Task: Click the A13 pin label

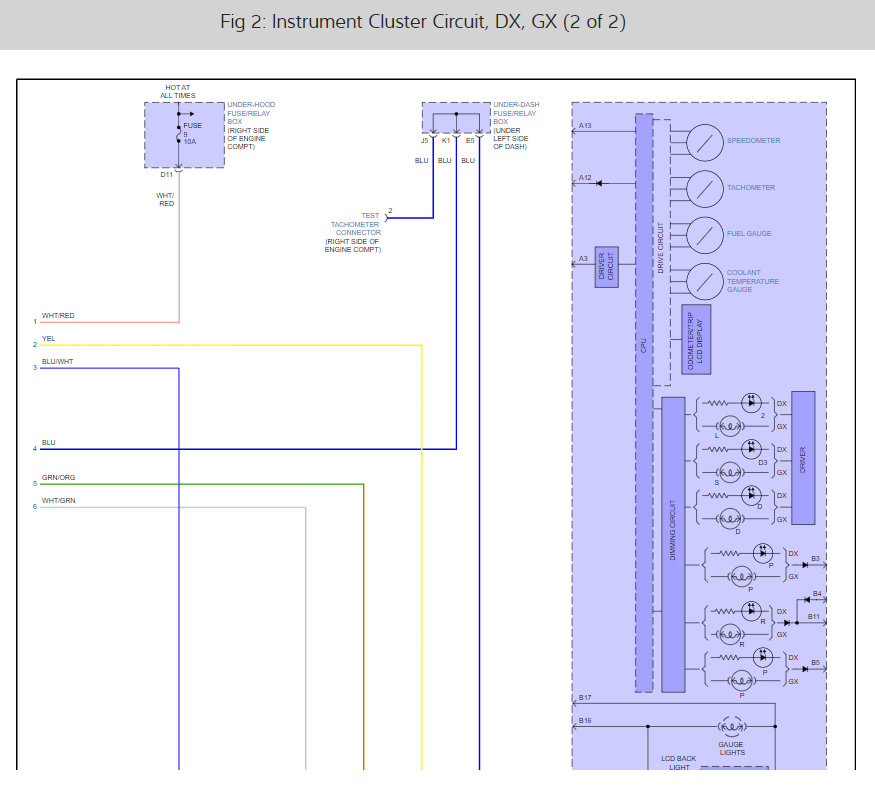Action: (x=585, y=126)
